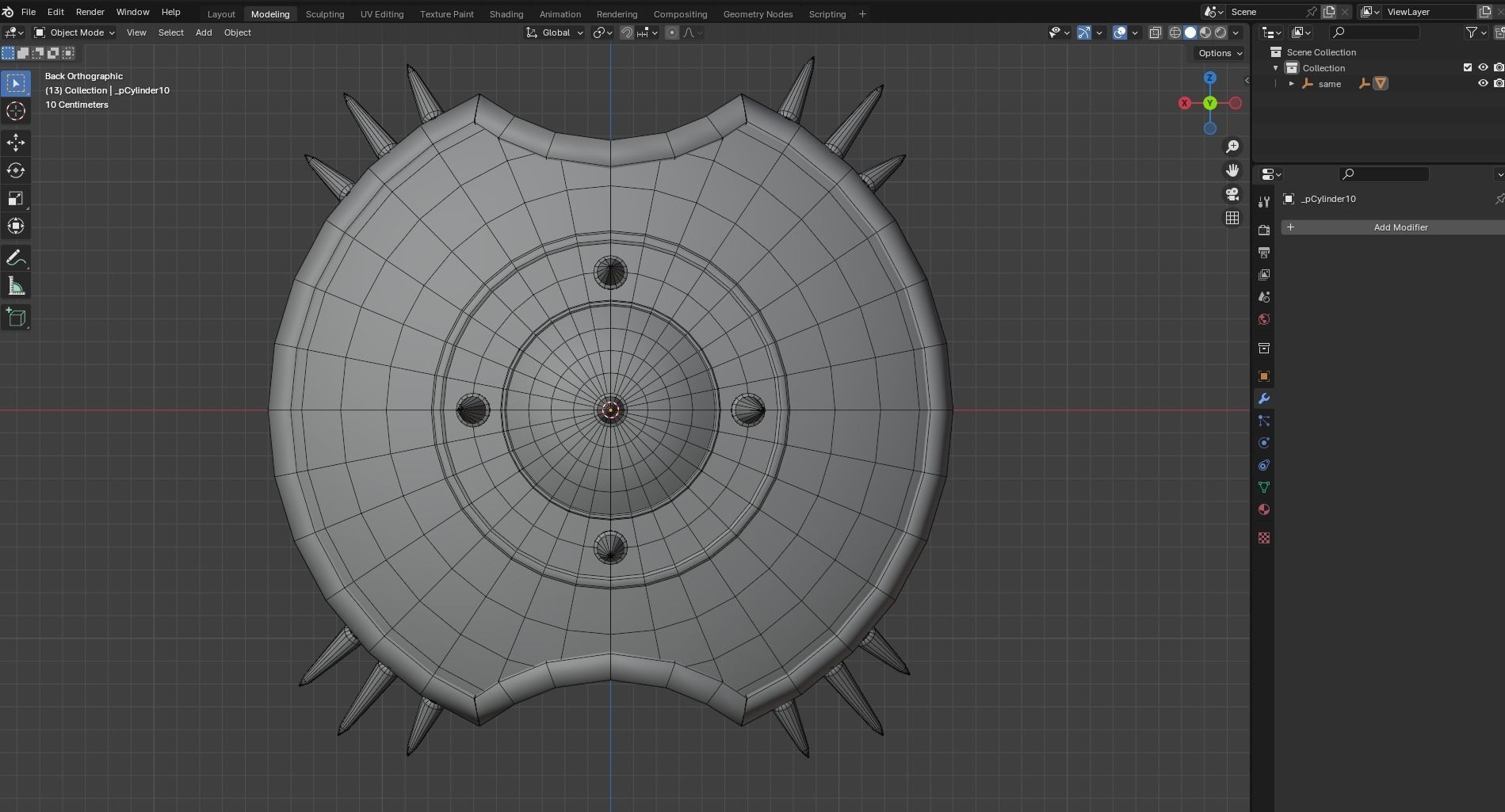Select the Measure tool
Screen dimensions: 1505x812
16,286
